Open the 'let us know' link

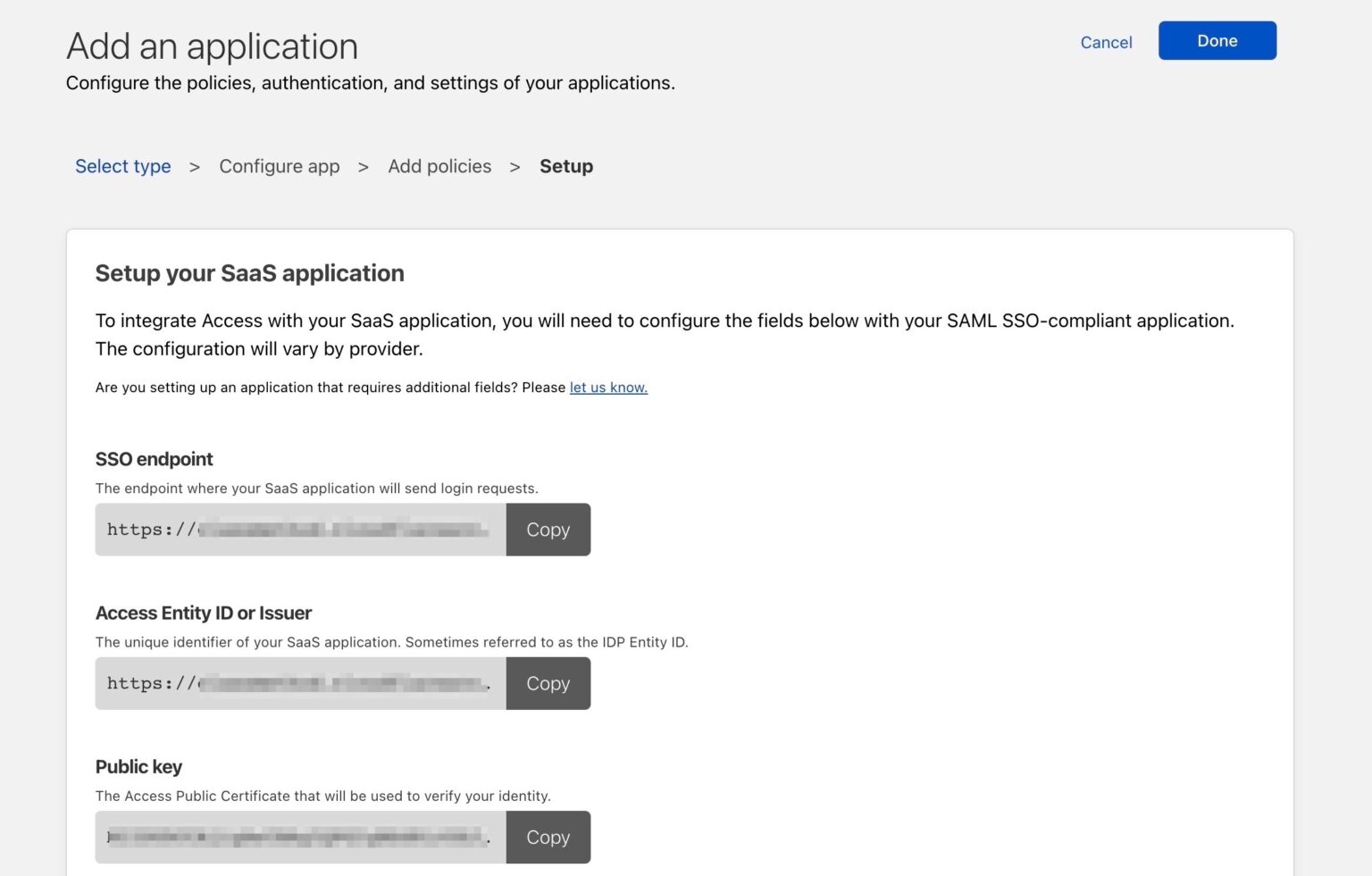608,387
